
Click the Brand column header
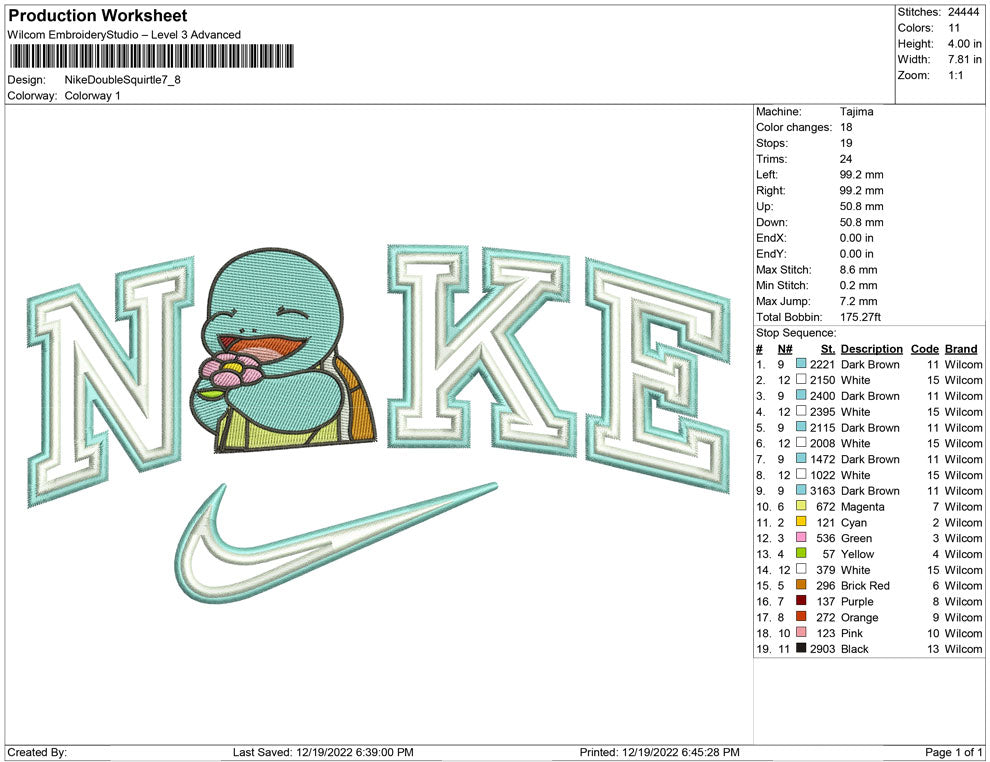(961, 348)
